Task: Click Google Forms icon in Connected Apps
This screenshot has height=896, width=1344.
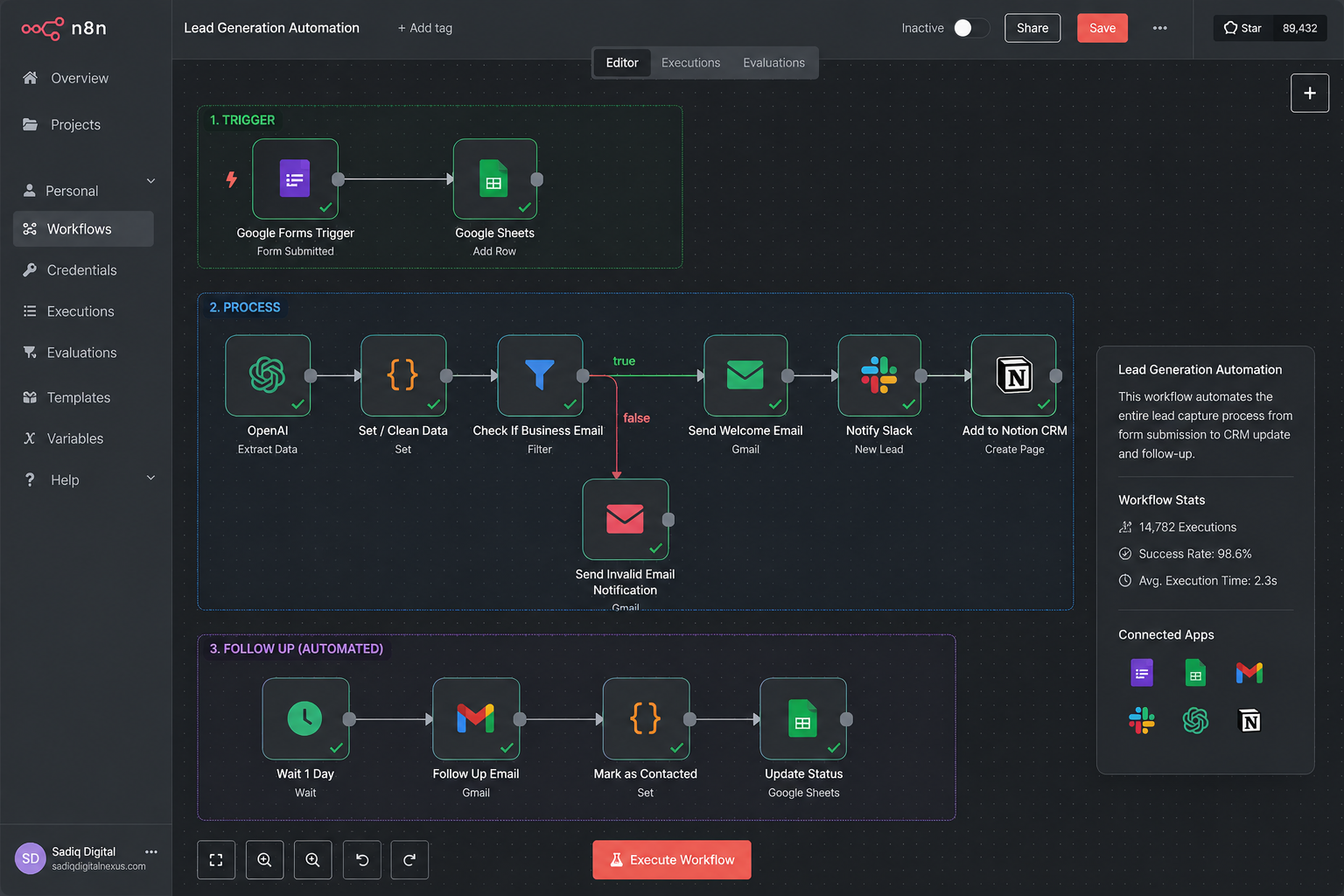Action: [1142, 673]
